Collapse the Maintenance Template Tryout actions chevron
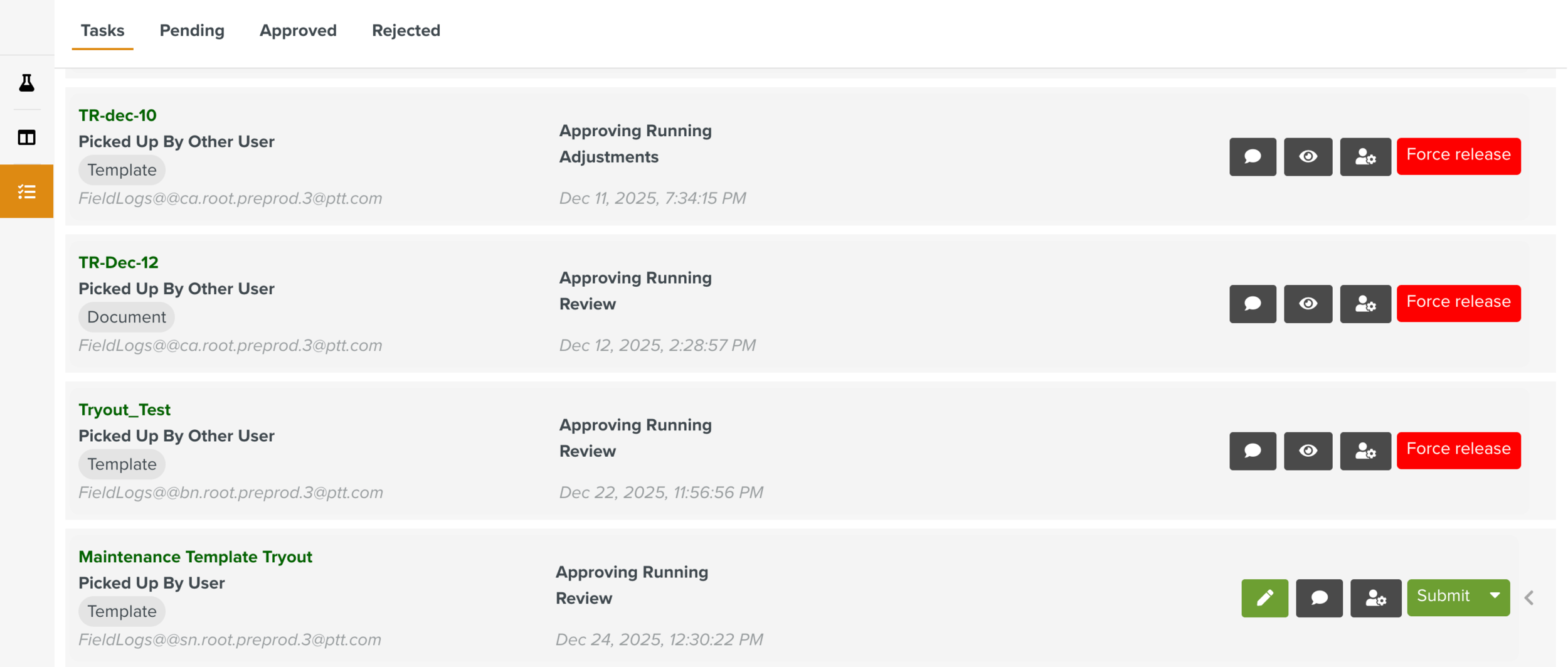Viewport: 1568px width, 667px height. [x=1529, y=597]
